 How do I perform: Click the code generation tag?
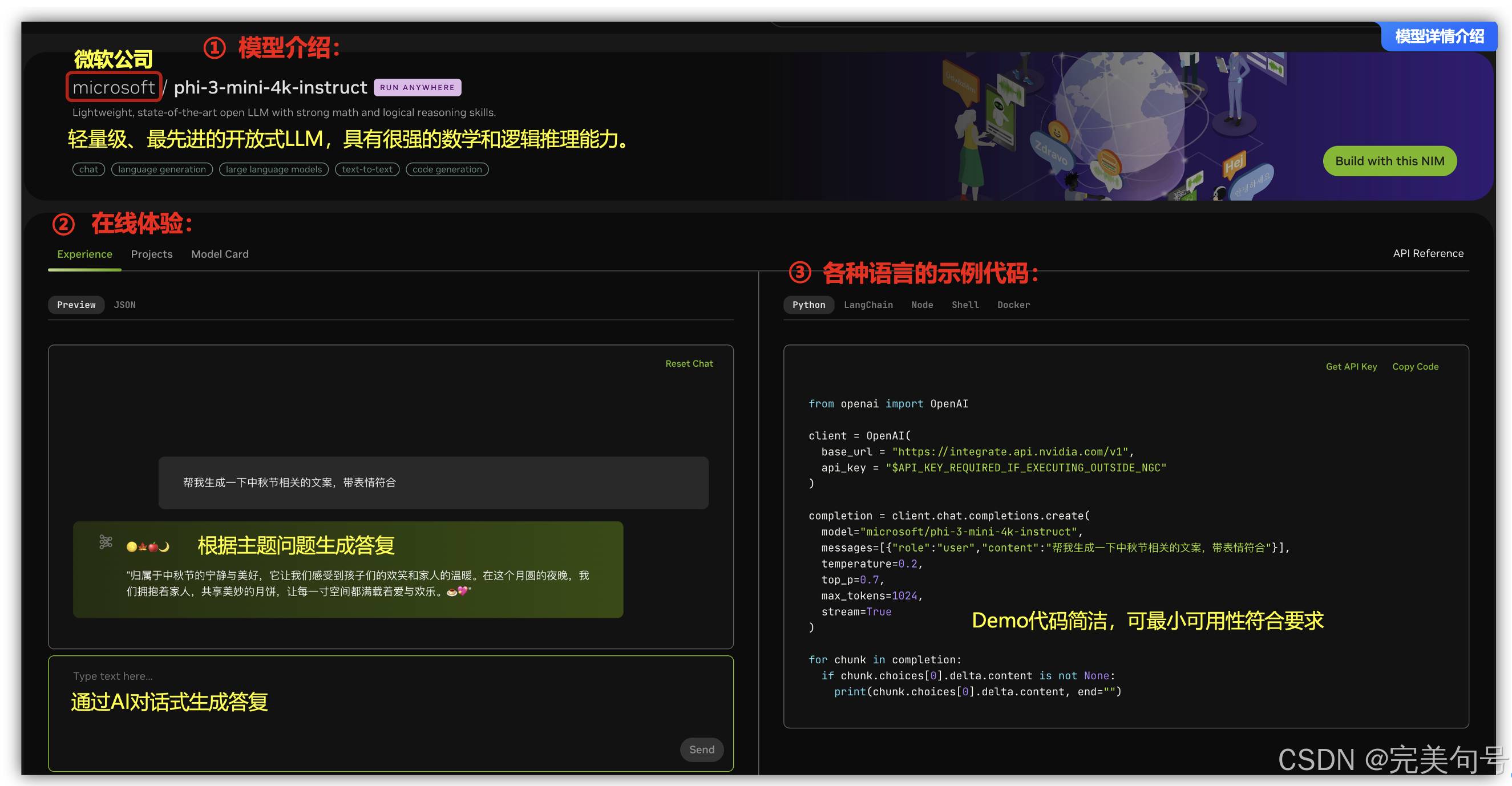(447, 169)
